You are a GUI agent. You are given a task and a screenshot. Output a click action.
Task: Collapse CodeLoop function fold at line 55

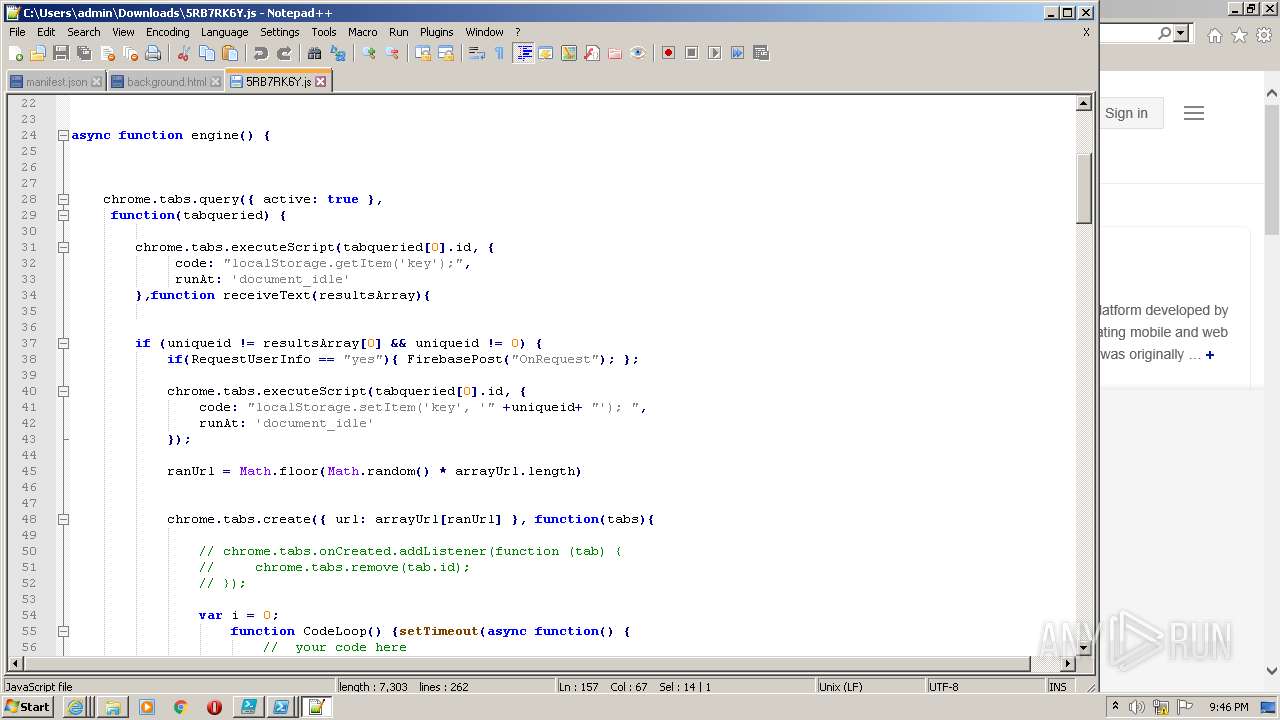(x=63, y=631)
